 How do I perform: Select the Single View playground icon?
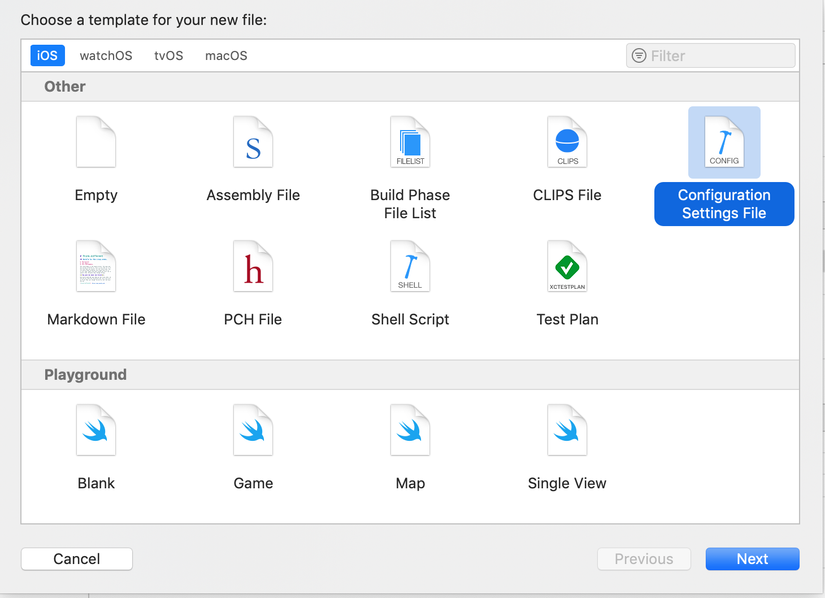pos(567,430)
